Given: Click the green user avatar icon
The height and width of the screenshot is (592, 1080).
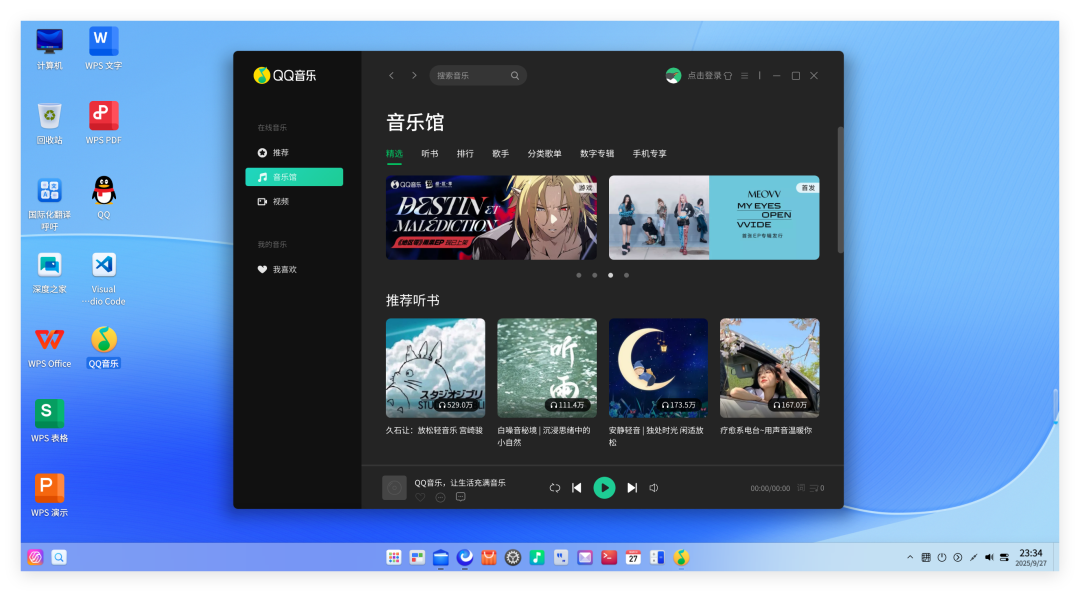Looking at the screenshot, I should point(673,76).
